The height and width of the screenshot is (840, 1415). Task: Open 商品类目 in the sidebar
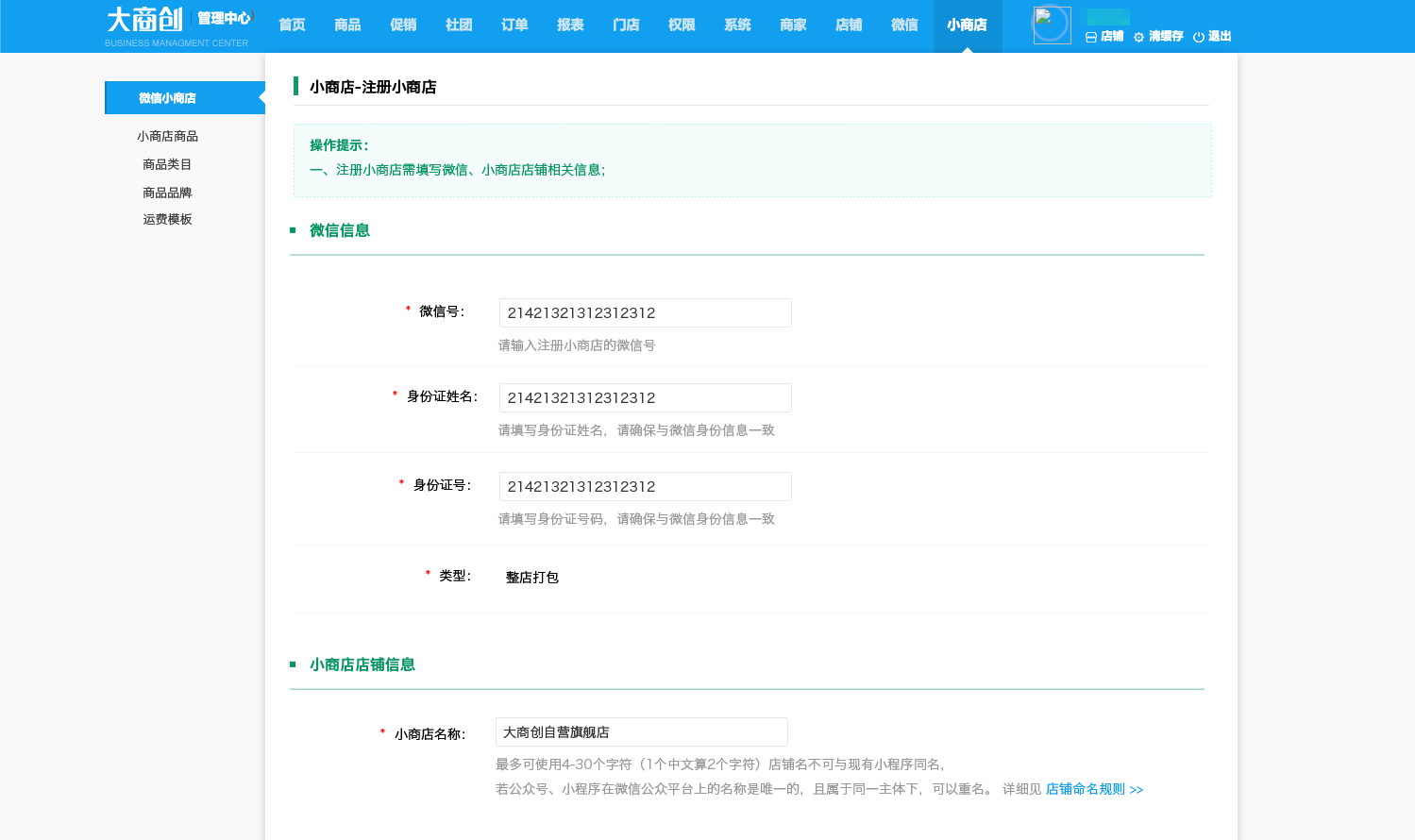coord(167,164)
